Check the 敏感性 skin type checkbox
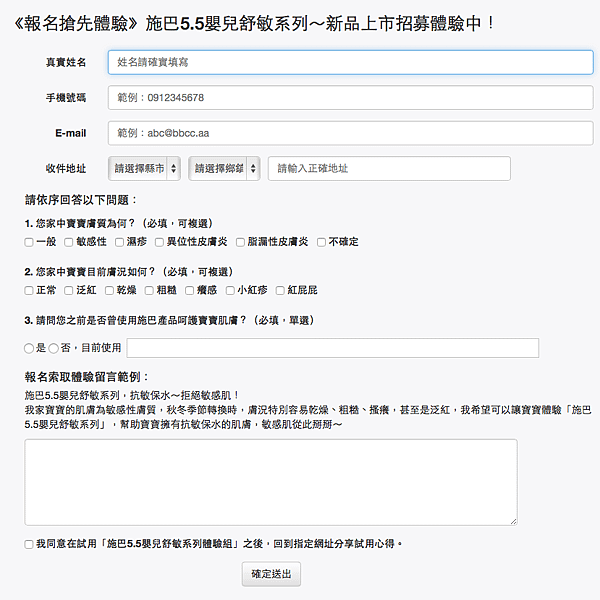The image size is (600, 600). [68, 242]
